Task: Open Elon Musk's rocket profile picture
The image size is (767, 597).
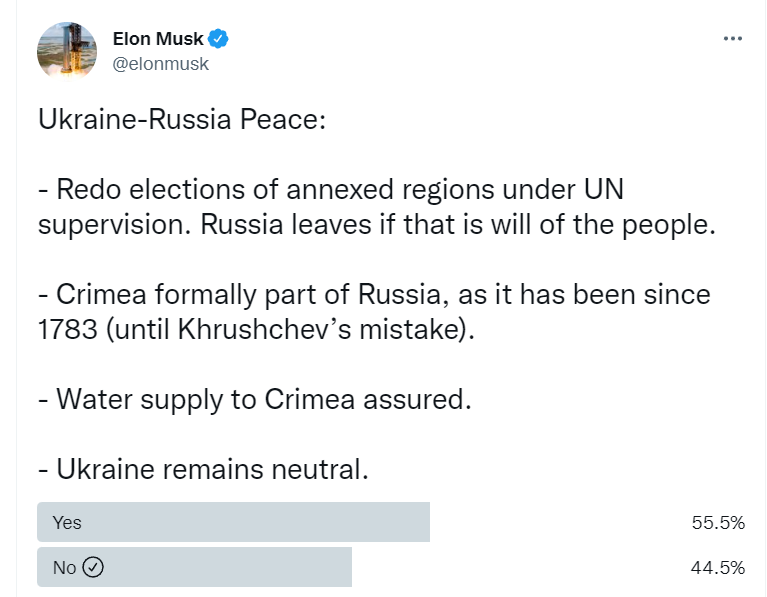Action: [x=67, y=50]
